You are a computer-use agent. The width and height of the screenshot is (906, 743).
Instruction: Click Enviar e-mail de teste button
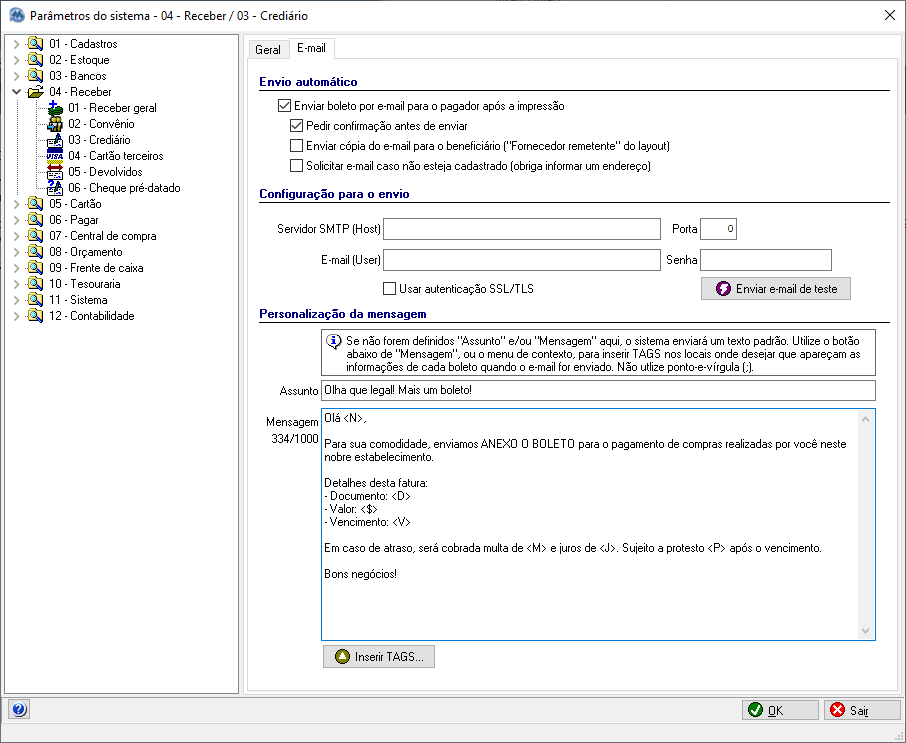(x=775, y=288)
